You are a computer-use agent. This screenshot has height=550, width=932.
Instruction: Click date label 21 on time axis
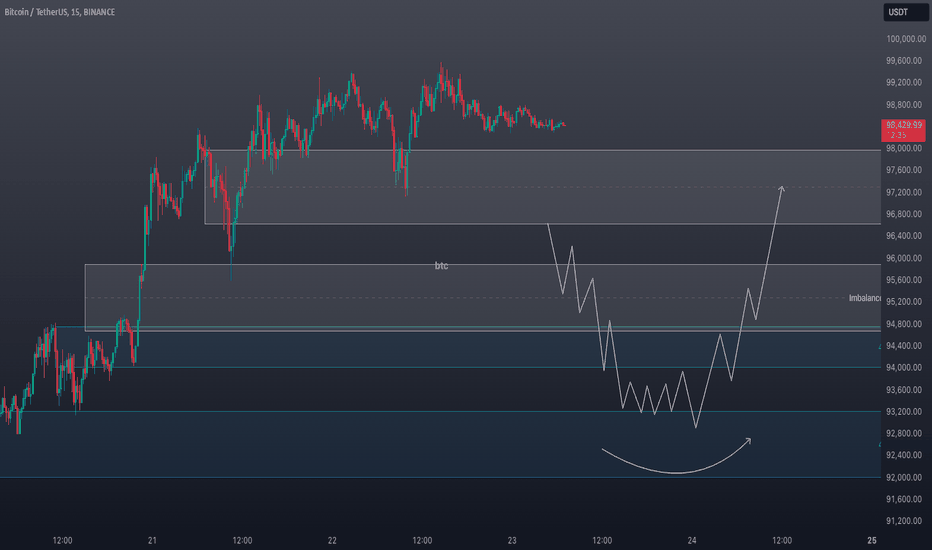tap(152, 540)
